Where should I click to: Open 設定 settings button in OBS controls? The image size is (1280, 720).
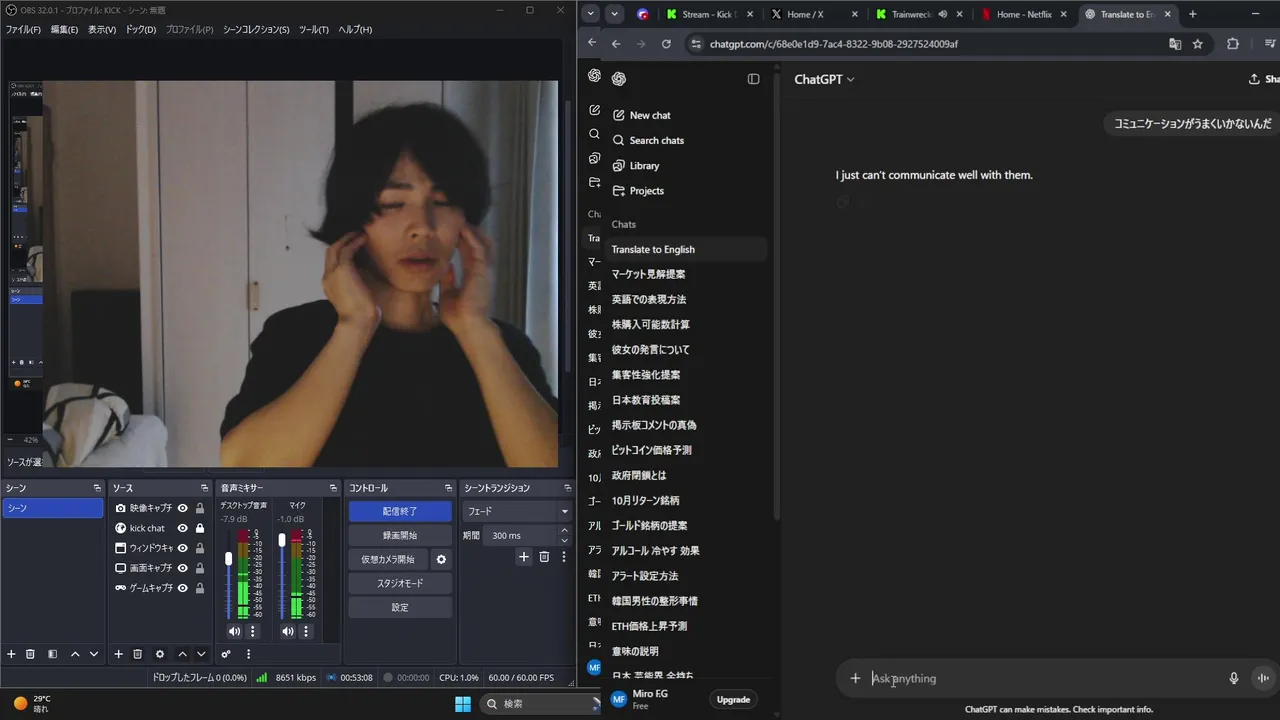tap(400, 607)
